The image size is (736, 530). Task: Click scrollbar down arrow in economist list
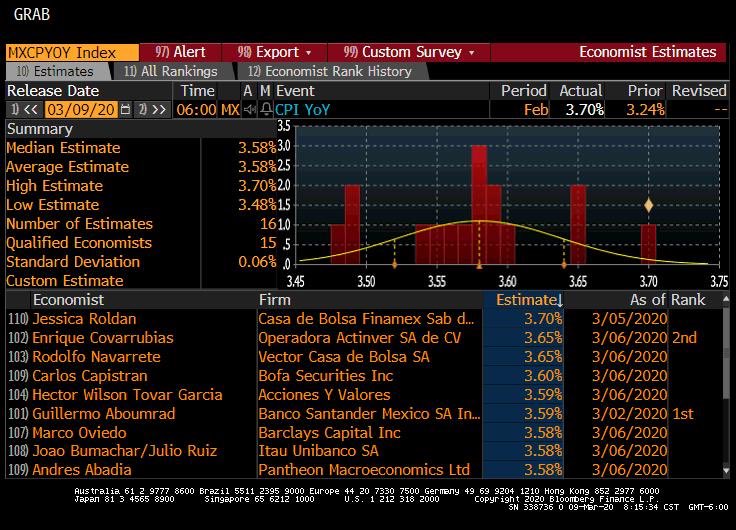726,471
